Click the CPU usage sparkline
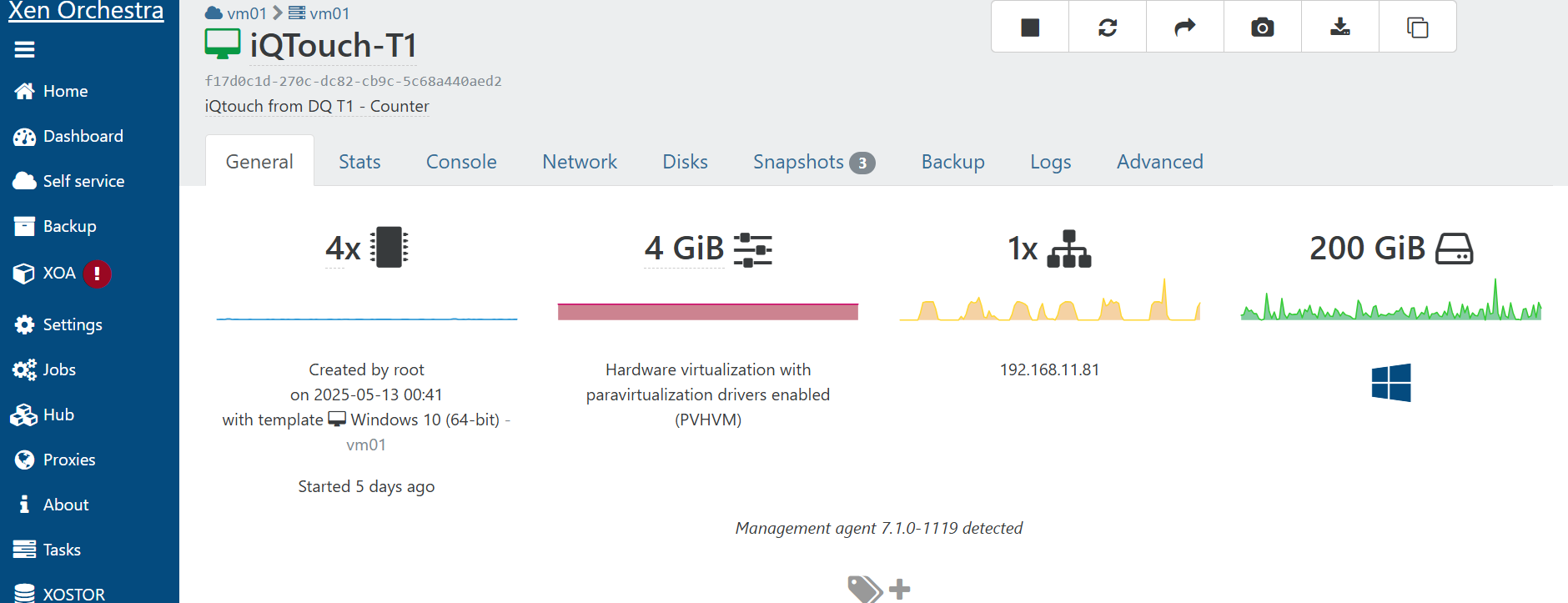Image resolution: width=1568 pixels, height=603 pixels. coord(367,318)
